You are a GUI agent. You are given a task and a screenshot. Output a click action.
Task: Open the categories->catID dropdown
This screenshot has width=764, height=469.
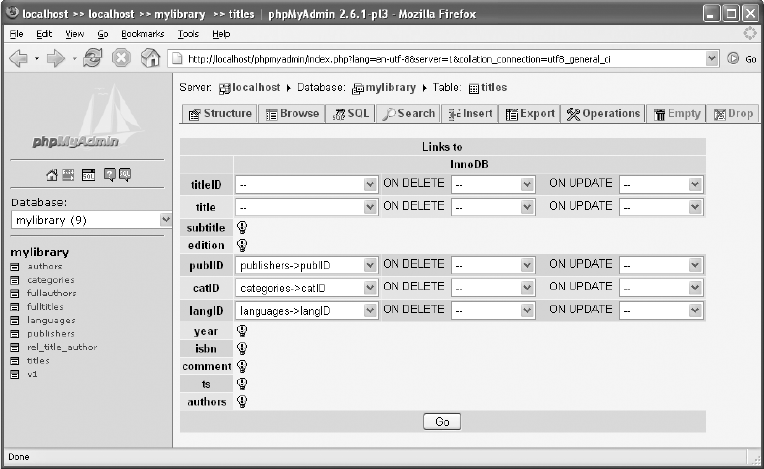pos(306,288)
